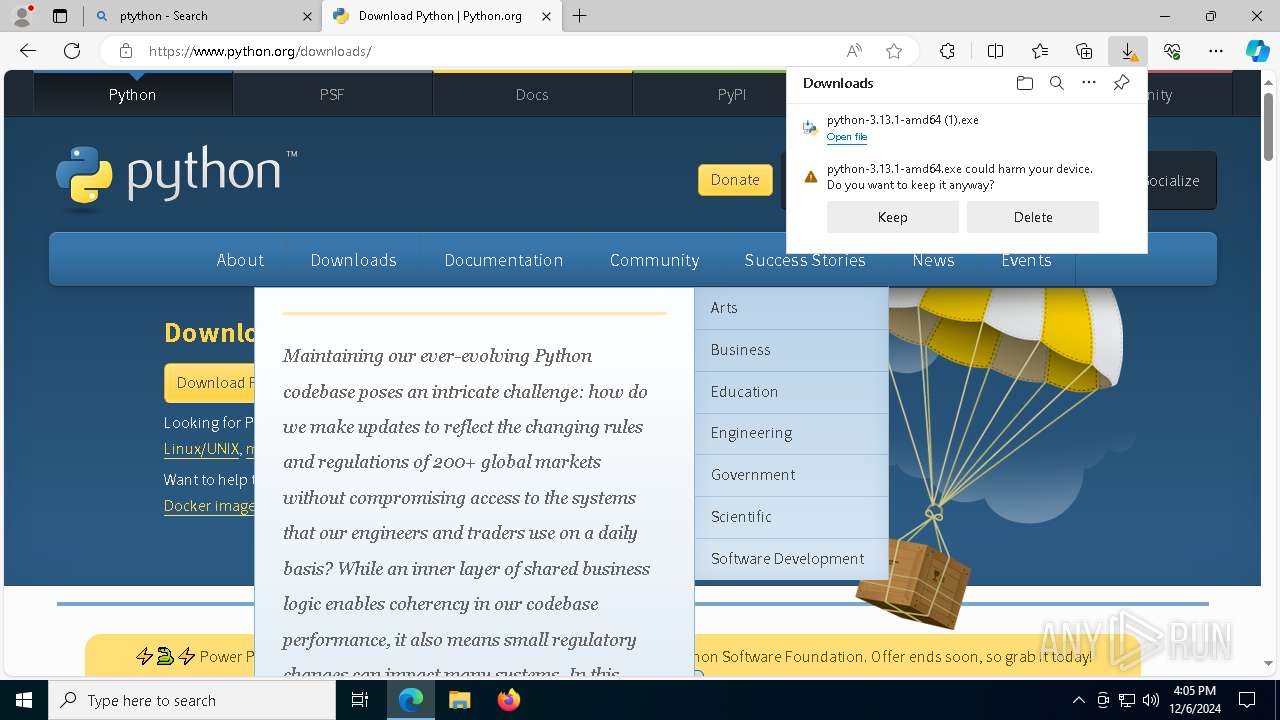Keep the flagged python-3.13.1-amd64.exe download
This screenshot has width=1280, height=720.
(893, 217)
